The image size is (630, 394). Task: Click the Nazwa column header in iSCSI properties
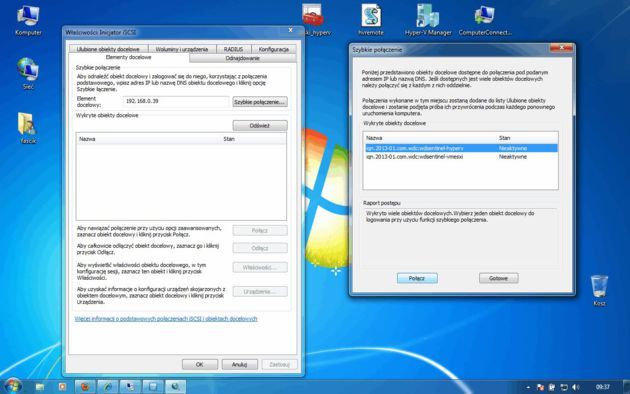(x=149, y=139)
